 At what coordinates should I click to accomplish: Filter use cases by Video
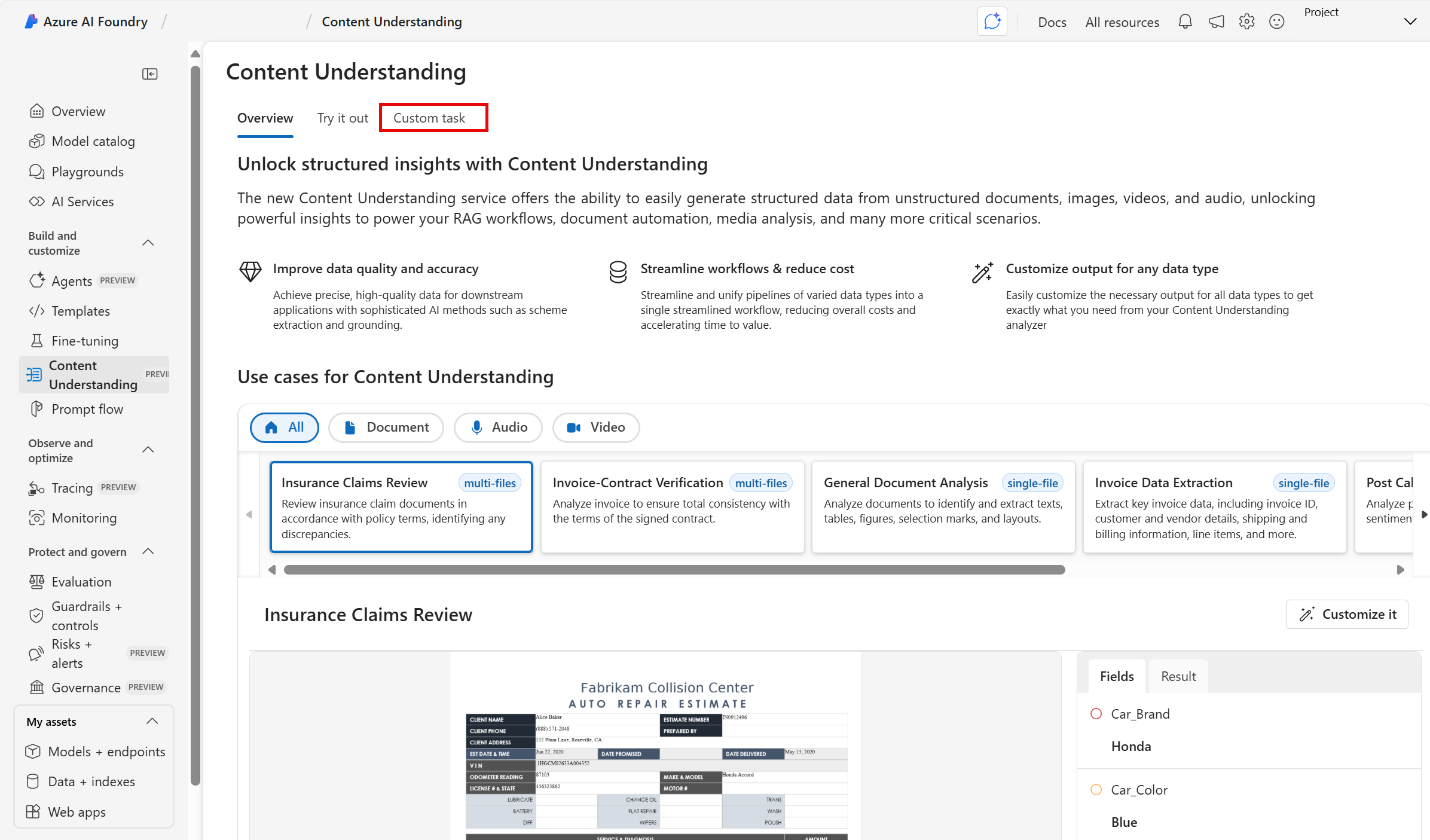click(596, 427)
